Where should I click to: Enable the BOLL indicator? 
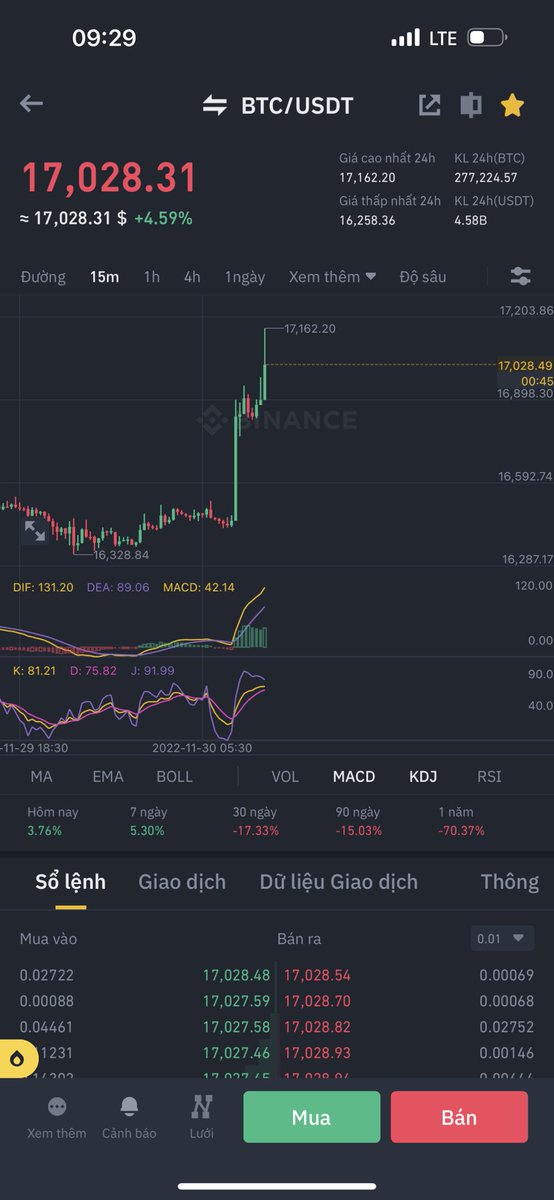[x=175, y=776]
